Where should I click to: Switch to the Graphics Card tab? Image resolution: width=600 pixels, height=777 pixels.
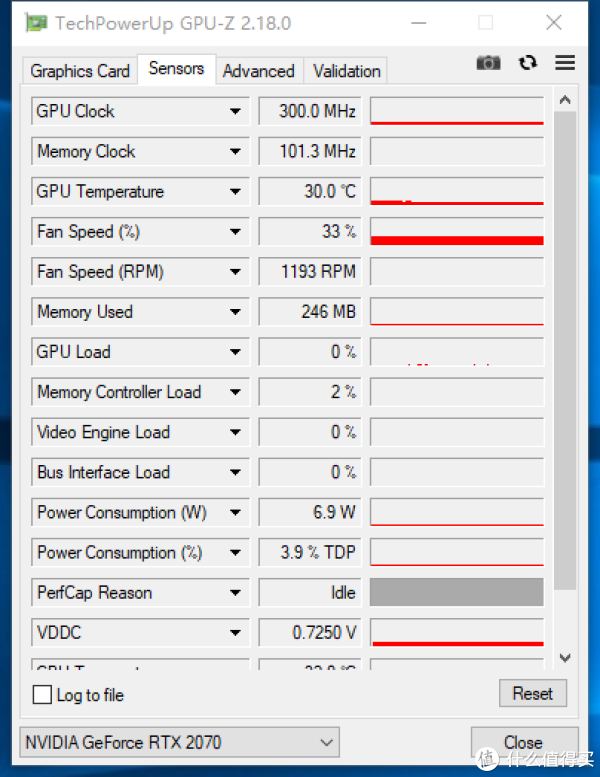tap(80, 71)
